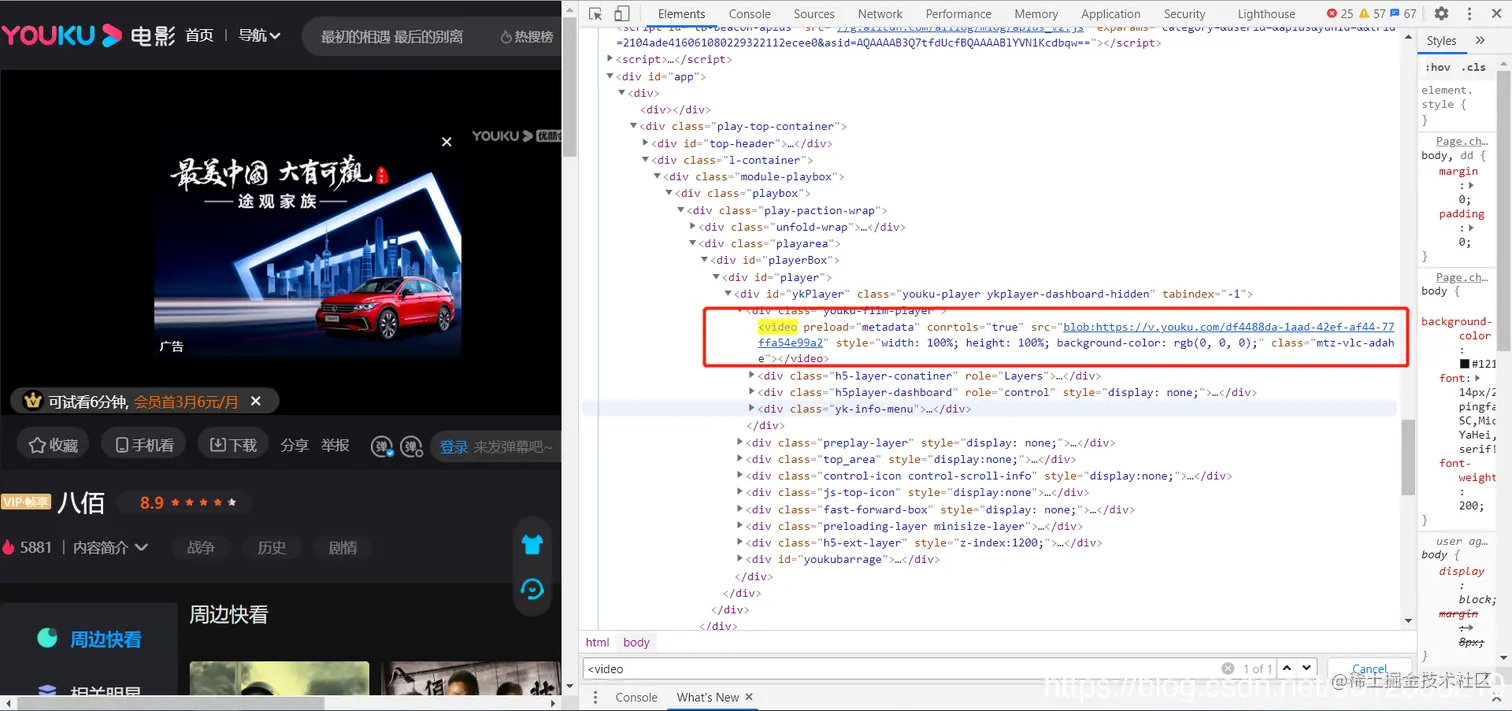Close the What's New drawer tab

pyautogui.click(x=749, y=697)
